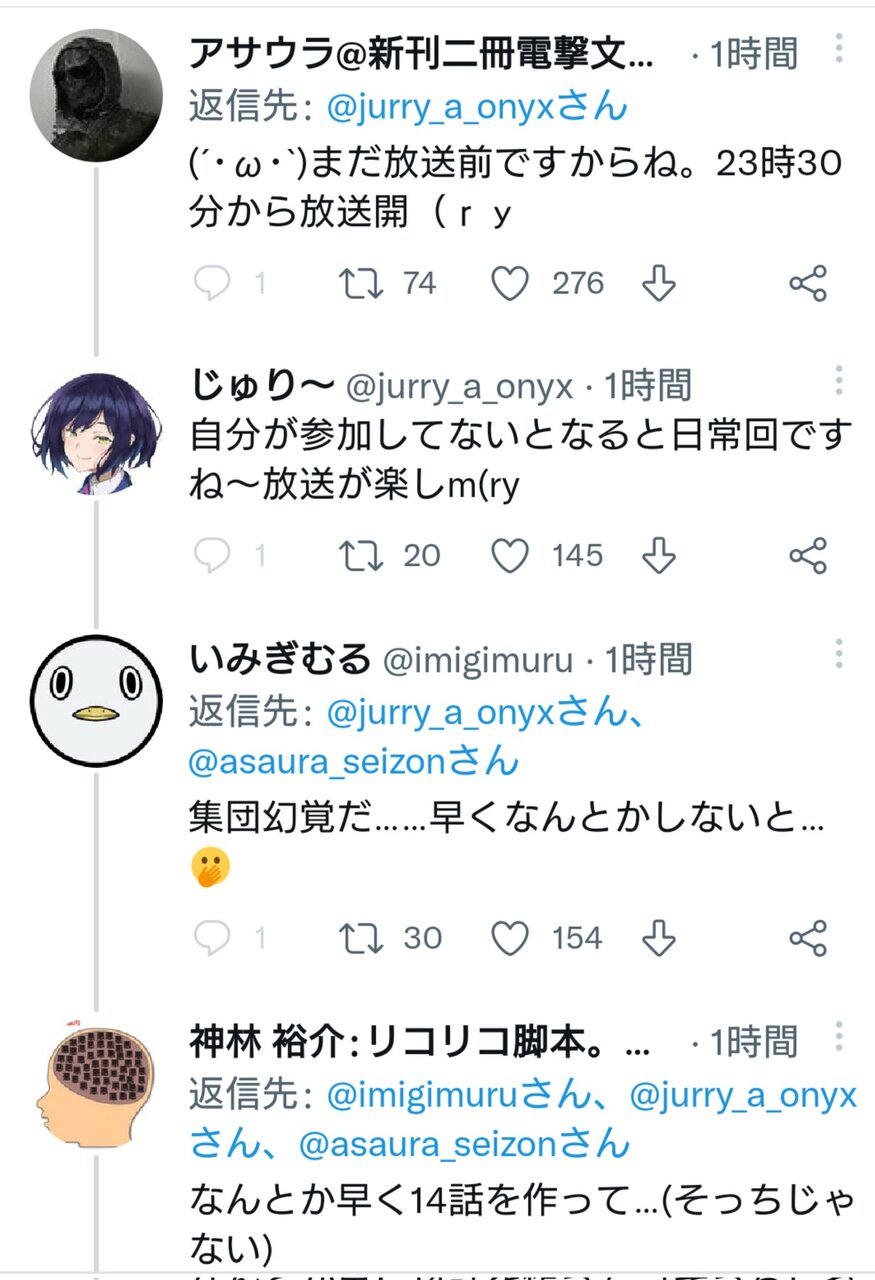
Task: Like いみぎむる's tweet with 154 likes
Action: pos(510,938)
